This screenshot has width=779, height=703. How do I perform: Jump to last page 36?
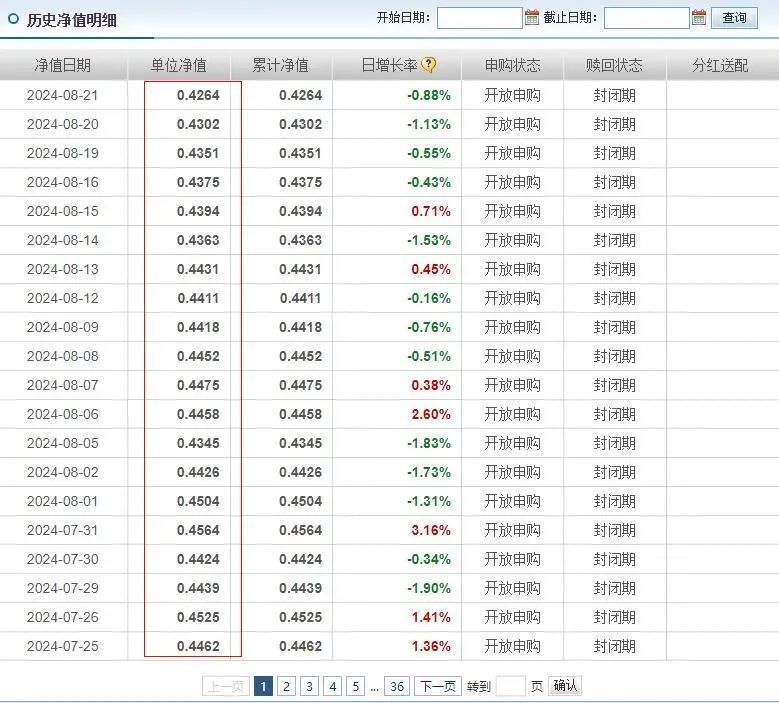coord(397,687)
